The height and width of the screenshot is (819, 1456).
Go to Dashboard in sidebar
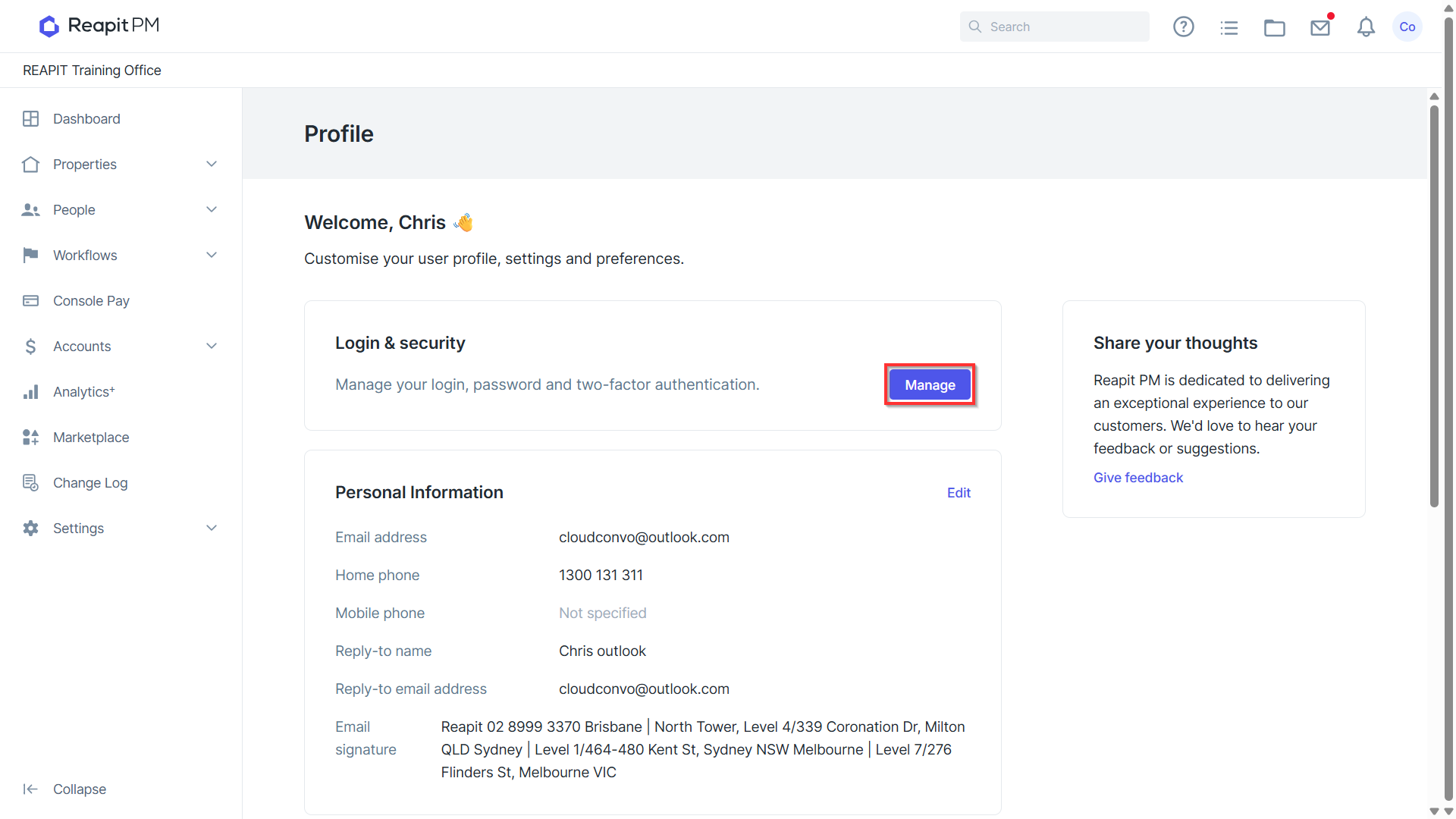point(86,119)
